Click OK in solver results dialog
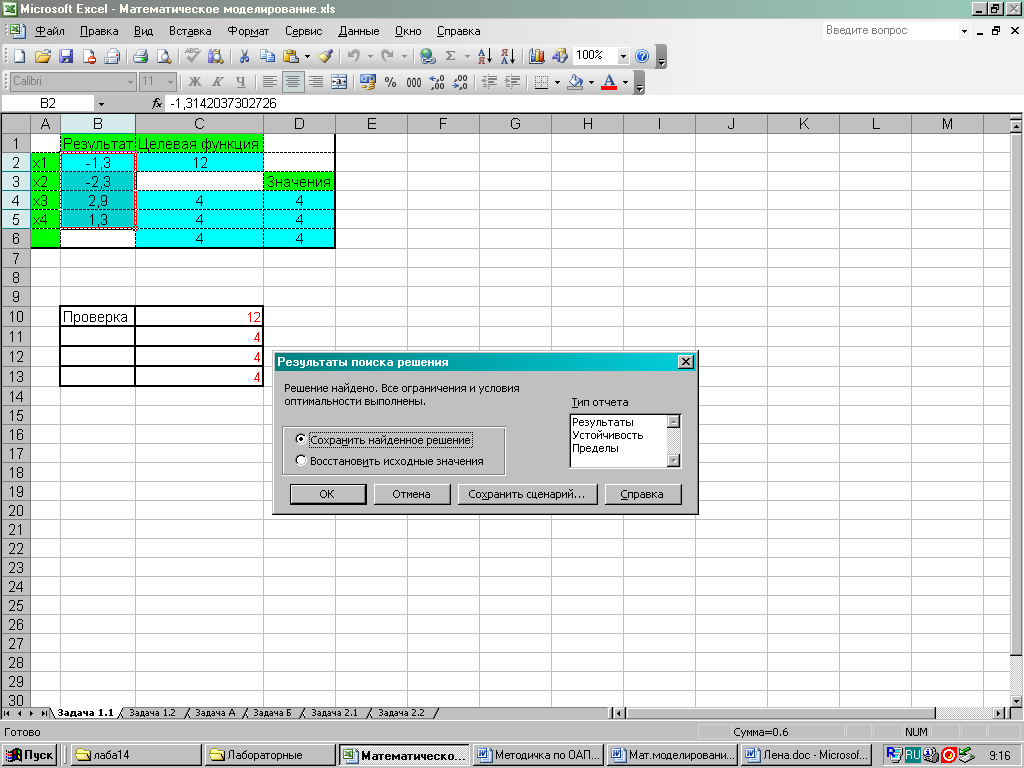The width and height of the screenshot is (1024, 768). [x=327, y=494]
